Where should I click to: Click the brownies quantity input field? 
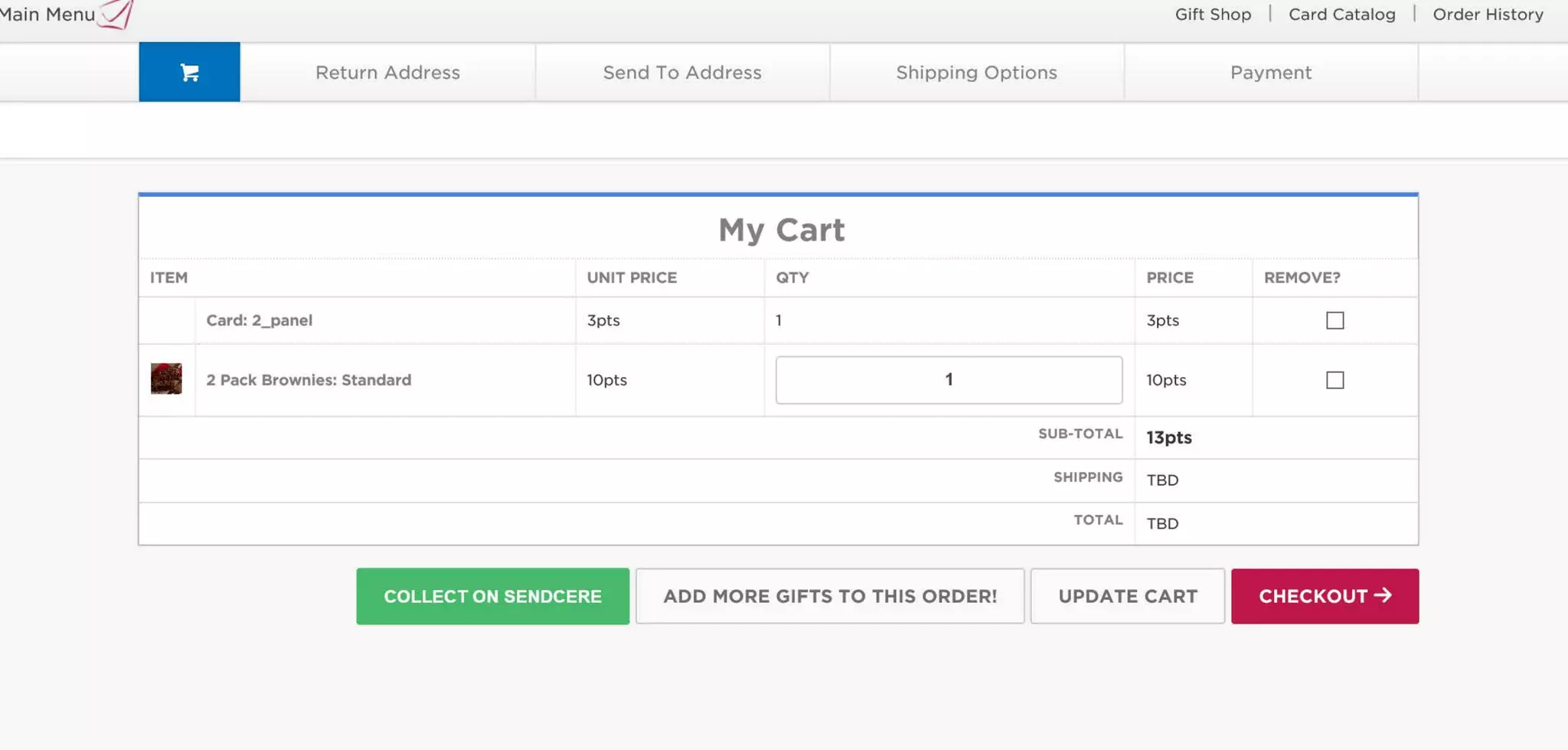tap(949, 380)
